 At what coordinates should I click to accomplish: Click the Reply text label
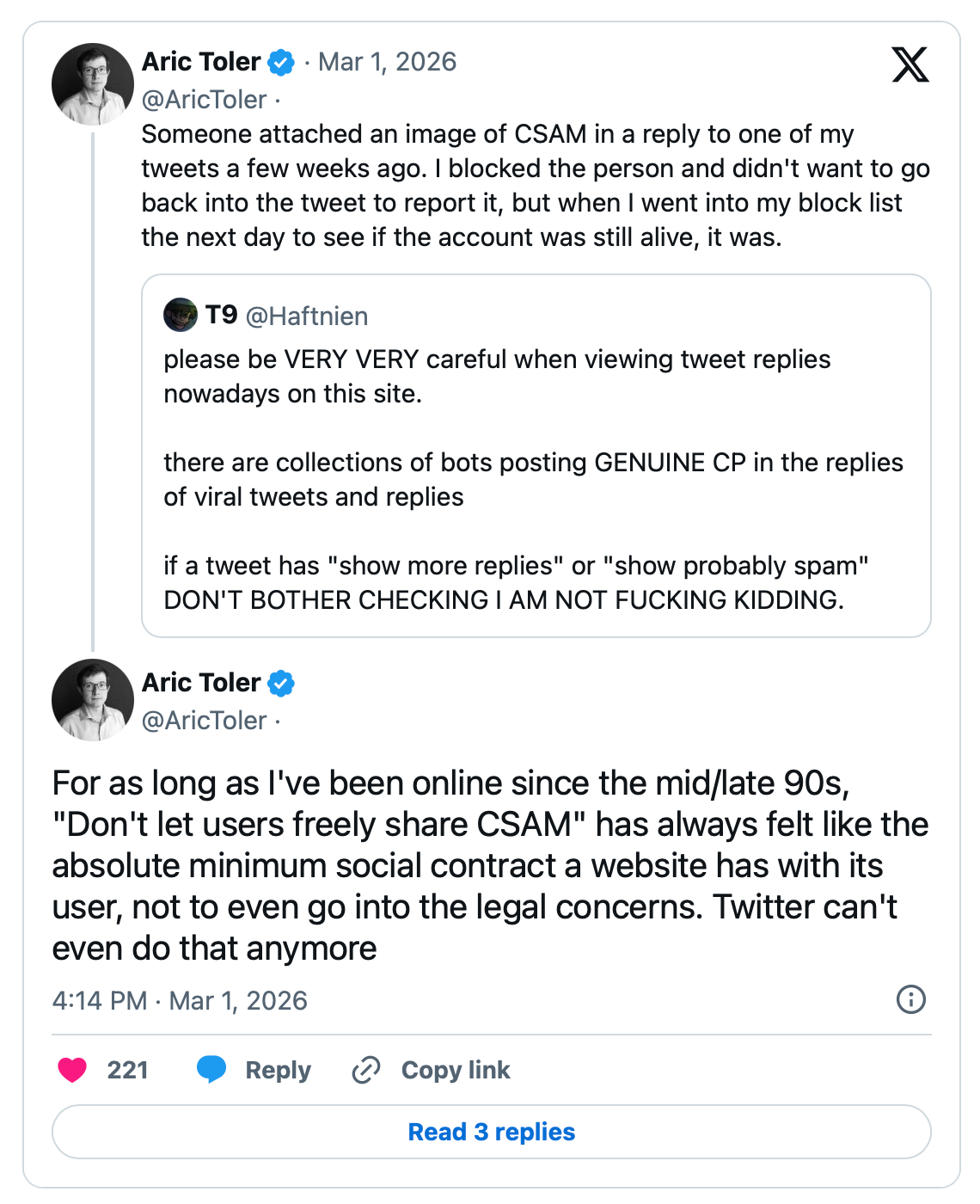278,1070
